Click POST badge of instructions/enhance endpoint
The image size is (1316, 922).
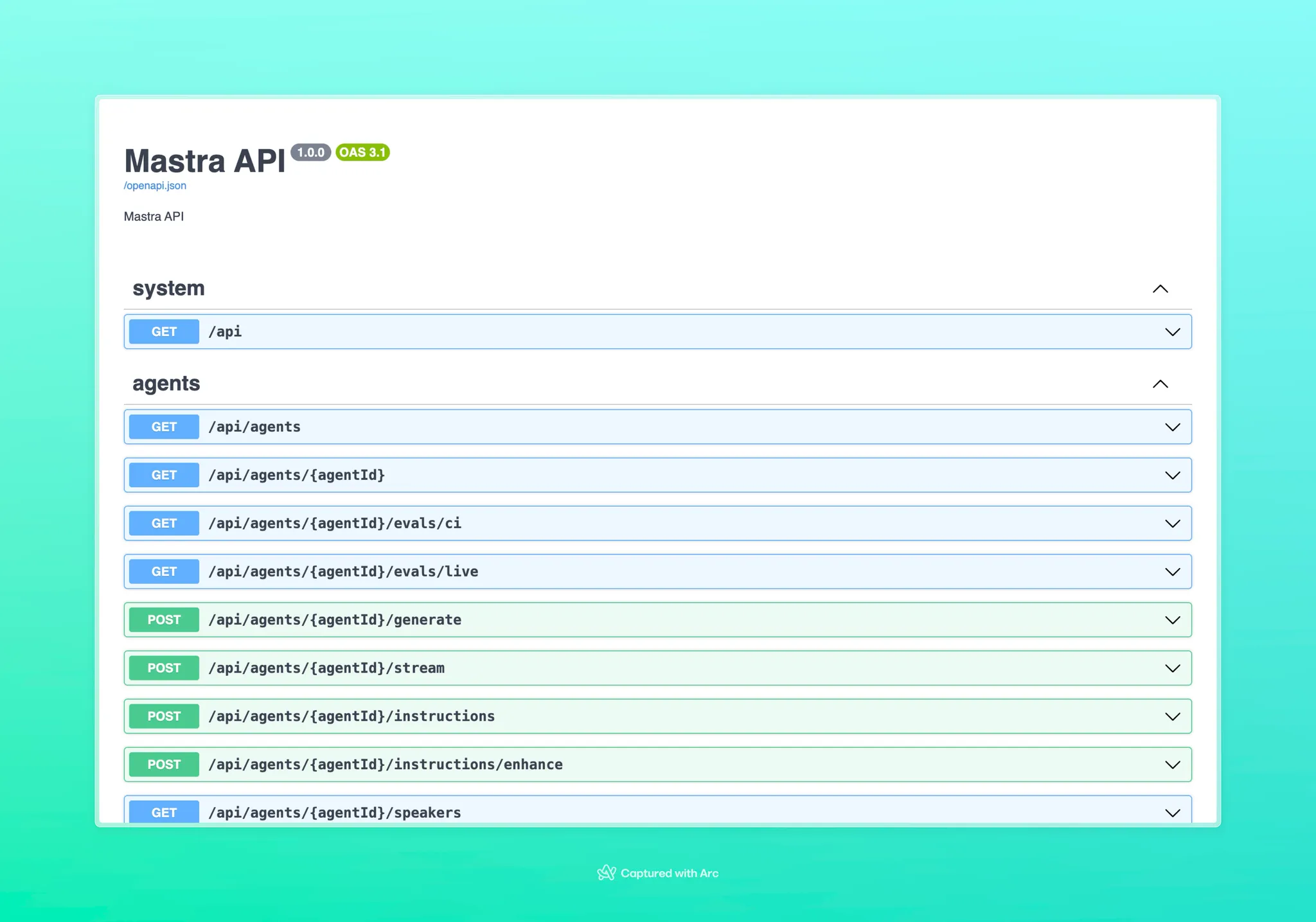pos(164,764)
